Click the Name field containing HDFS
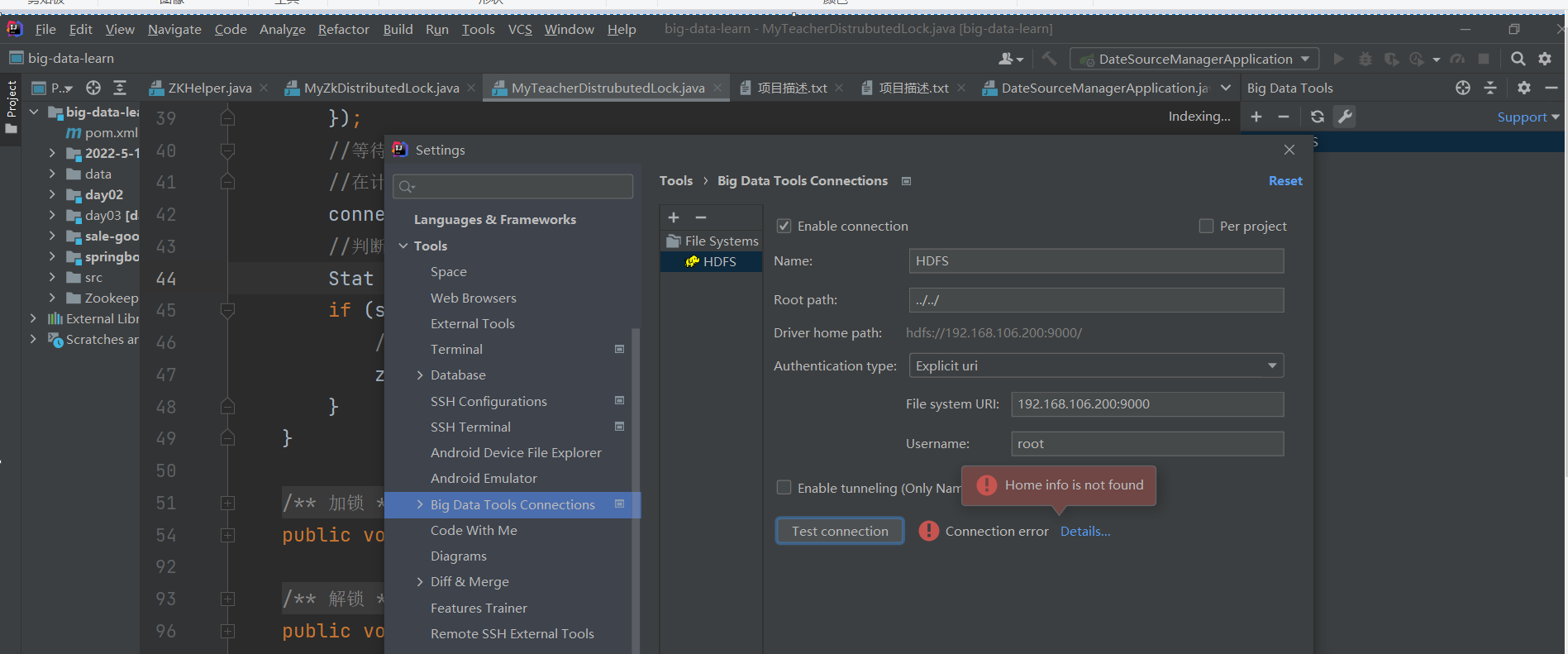The image size is (1568, 654). pos(1096,260)
